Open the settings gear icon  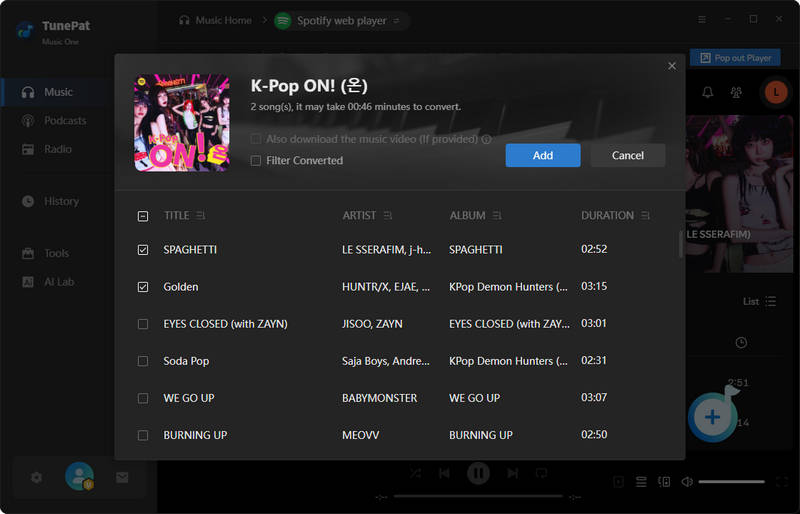click(36, 478)
